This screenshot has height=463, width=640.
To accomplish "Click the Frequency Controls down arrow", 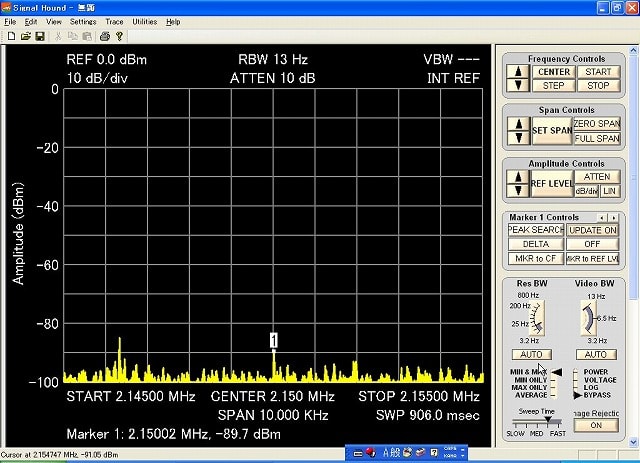I will pyautogui.click(x=518, y=85).
